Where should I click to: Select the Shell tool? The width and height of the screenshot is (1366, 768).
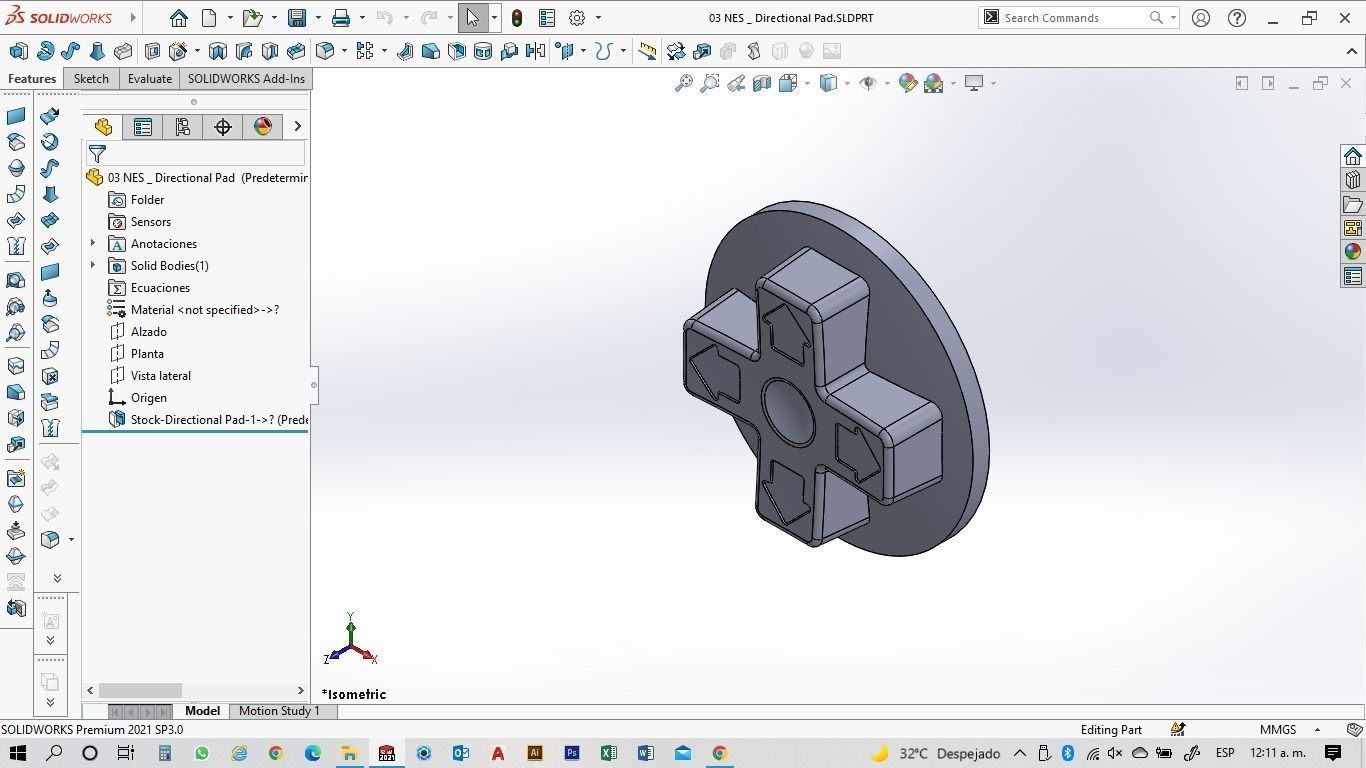tap(457, 51)
